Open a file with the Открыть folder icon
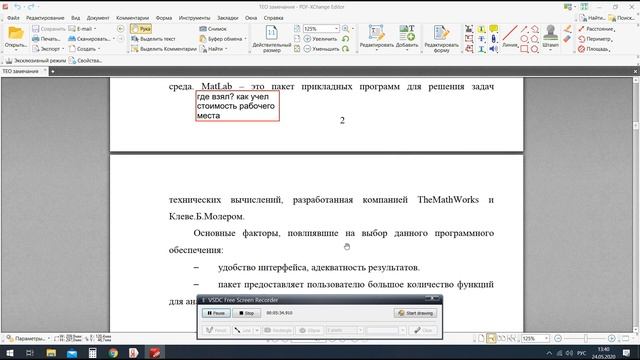640x360 pixels. click(16, 38)
